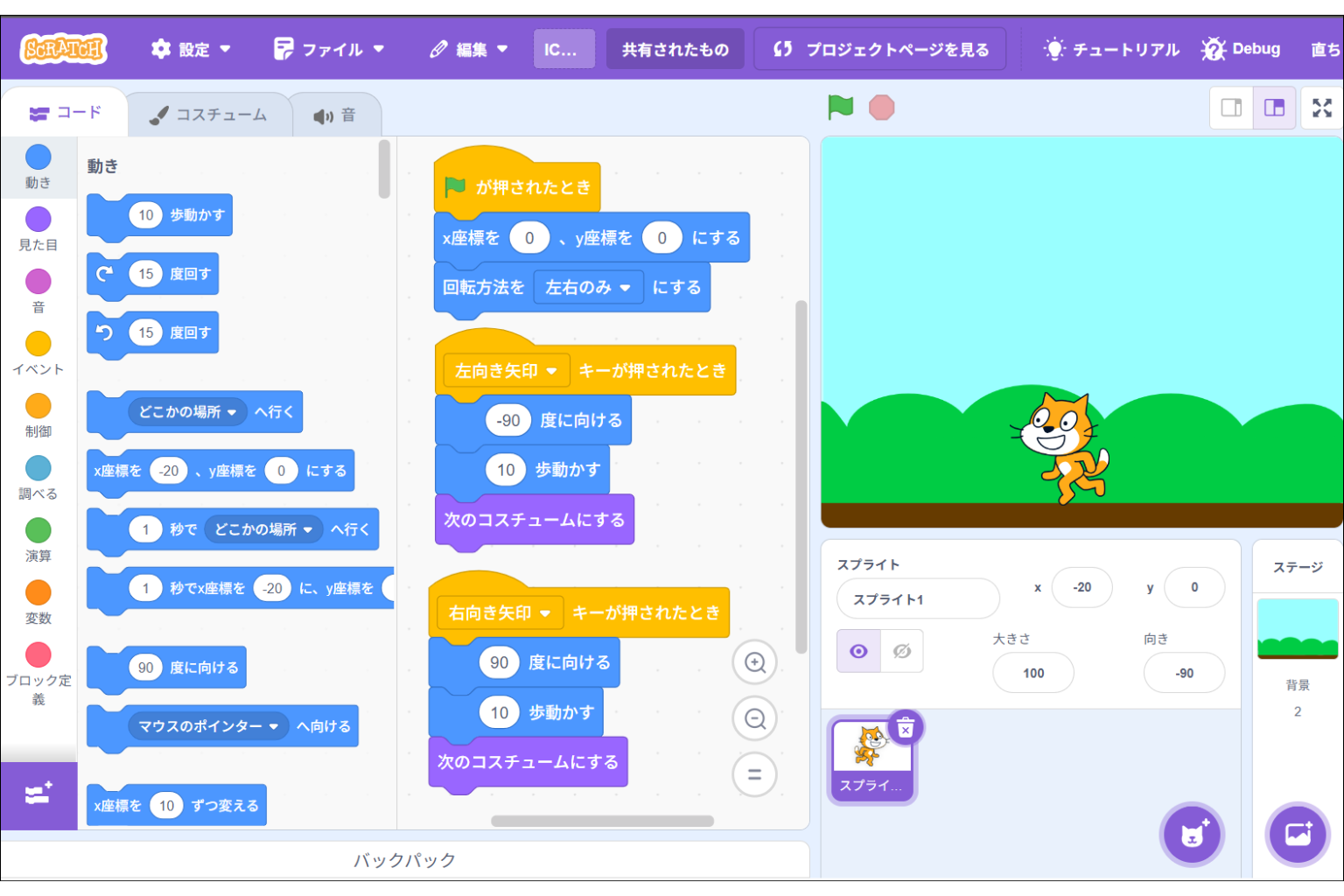Switch to the small stage layout
The height and width of the screenshot is (896, 1344).
click(1231, 108)
